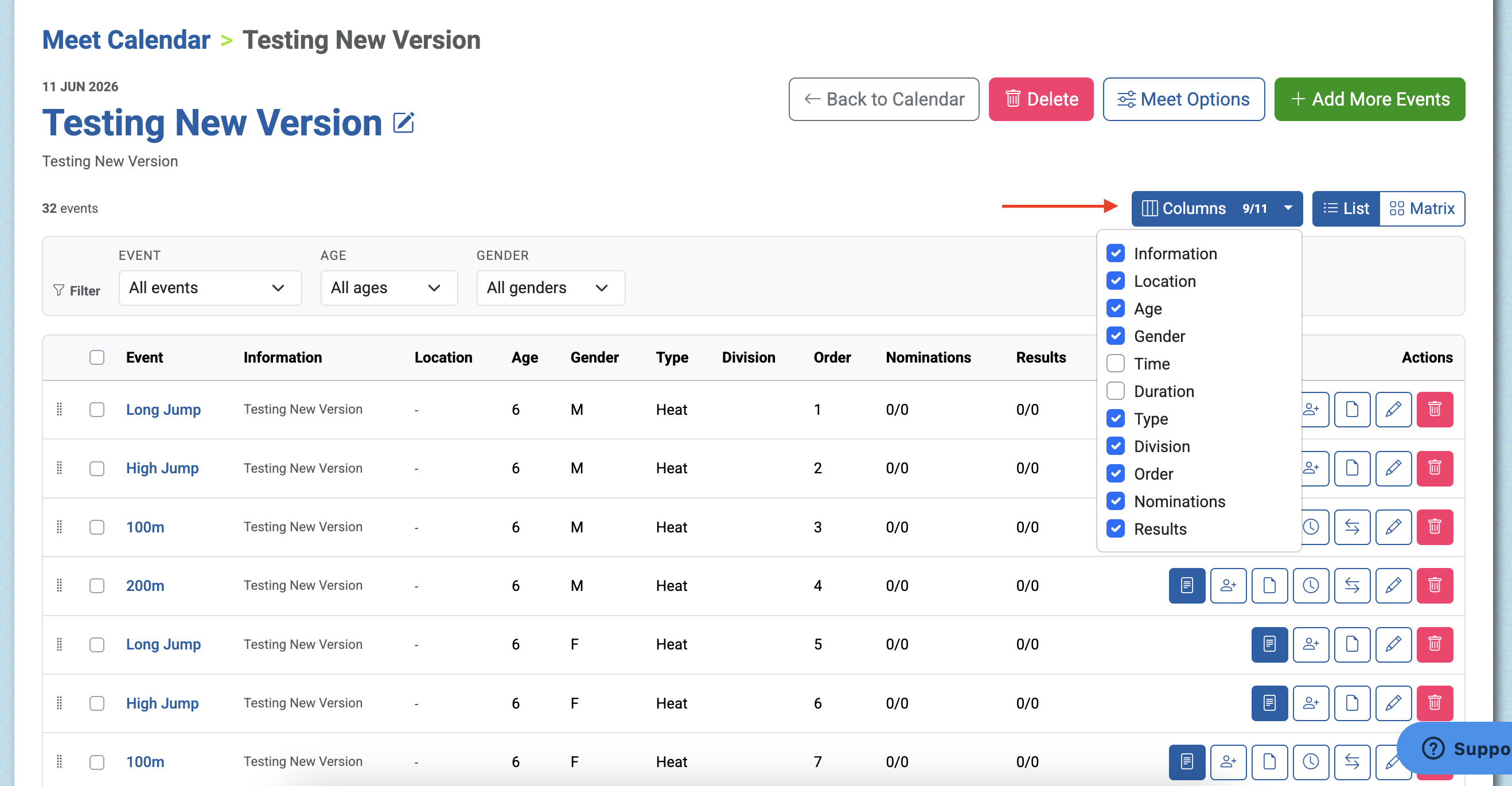This screenshot has width=1512, height=786.
Task: Grab drag handle of the 200m row
Action: pos(59,585)
